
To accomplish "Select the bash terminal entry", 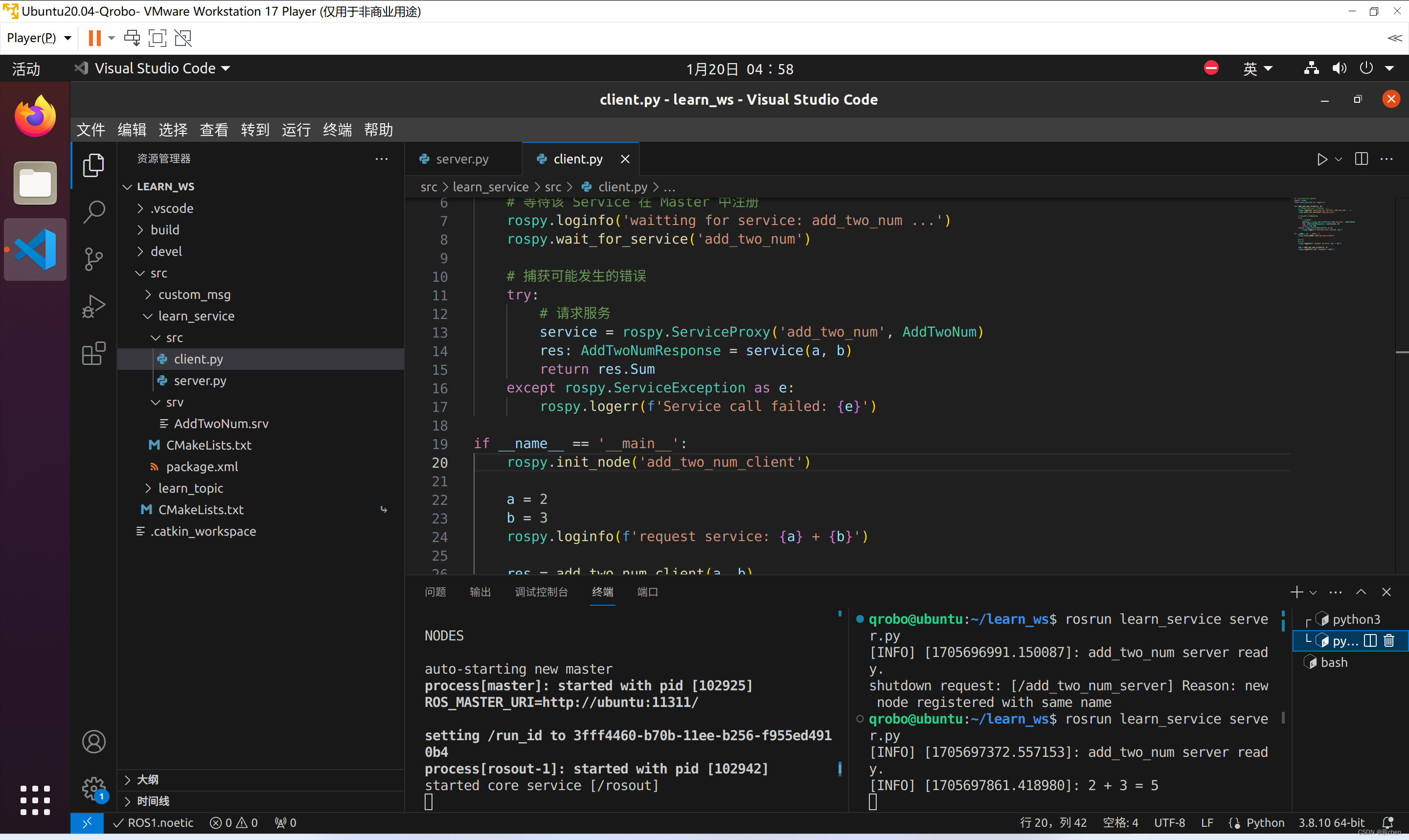I will (1333, 662).
